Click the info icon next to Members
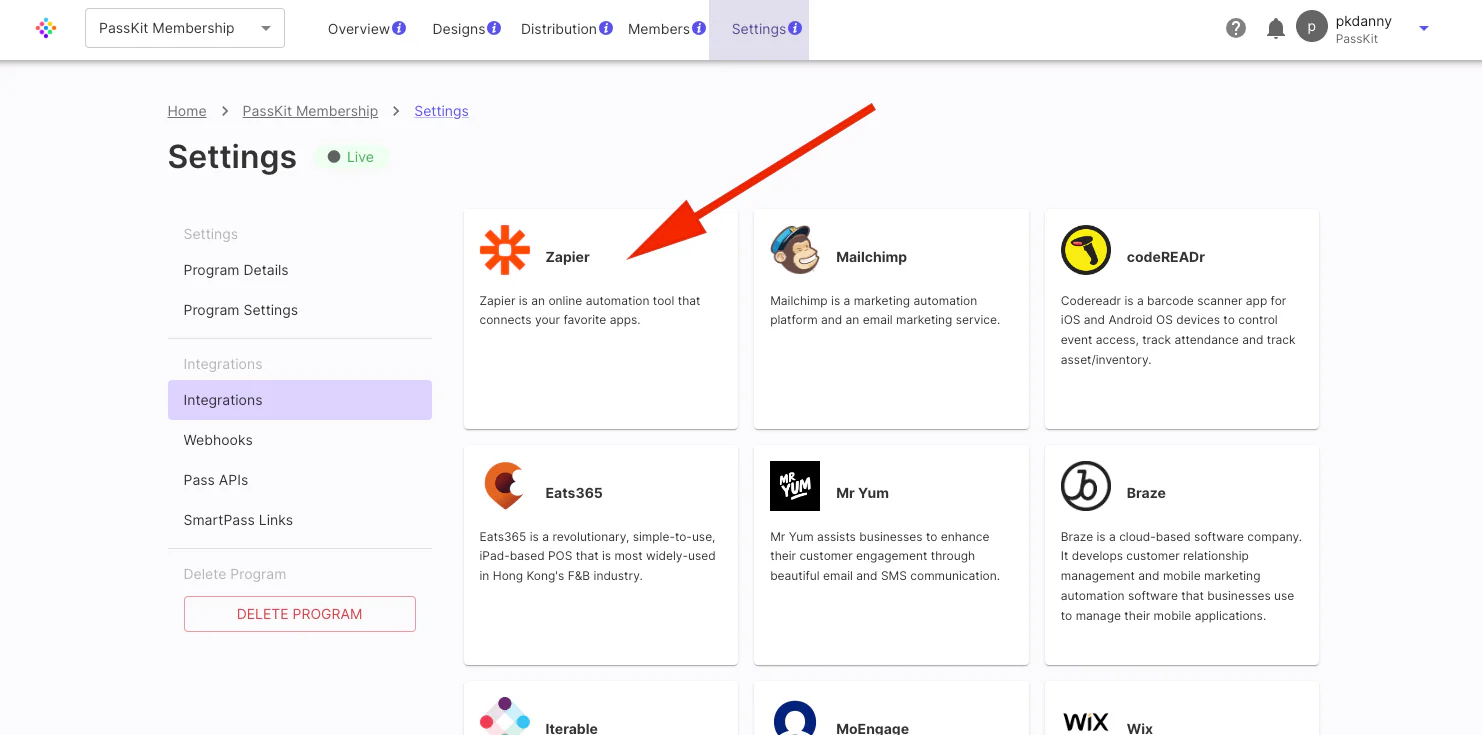The height and width of the screenshot is (735, 1482). click(699, 28)
